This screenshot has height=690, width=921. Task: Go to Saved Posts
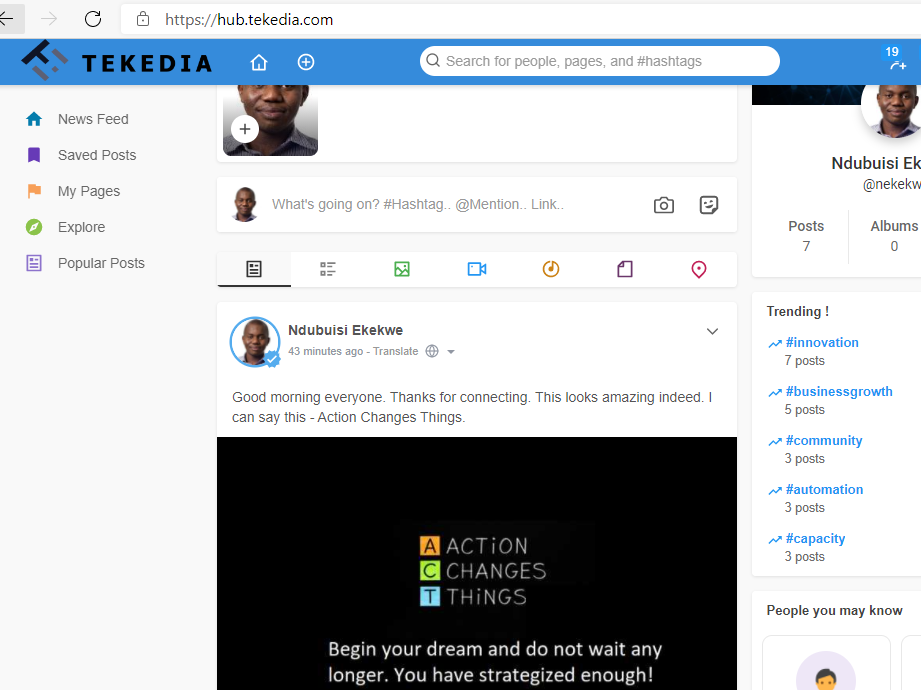click(x=97, y=155)
